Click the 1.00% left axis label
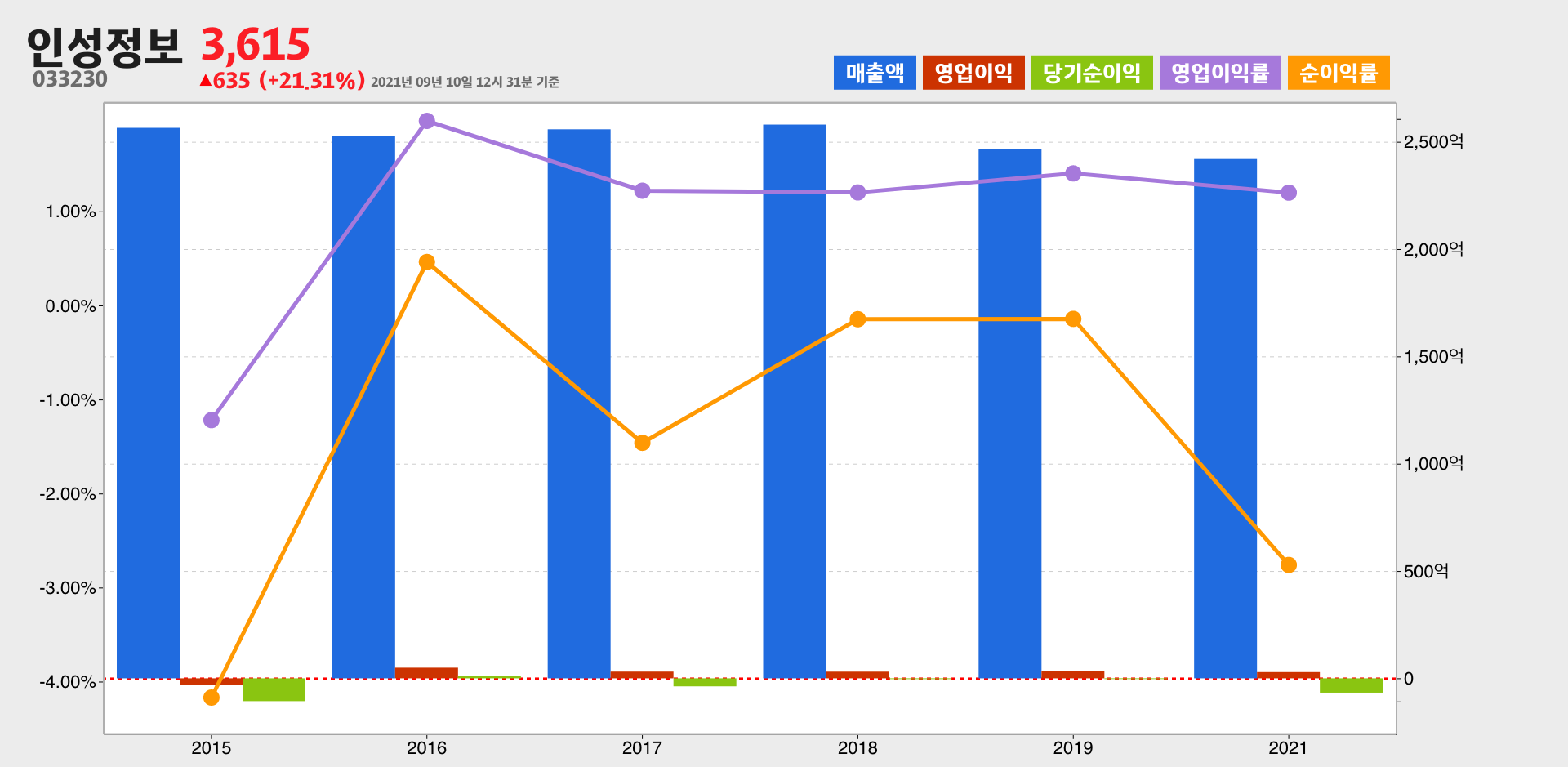This screenshot has width=1568, height=767. [70, 212]
